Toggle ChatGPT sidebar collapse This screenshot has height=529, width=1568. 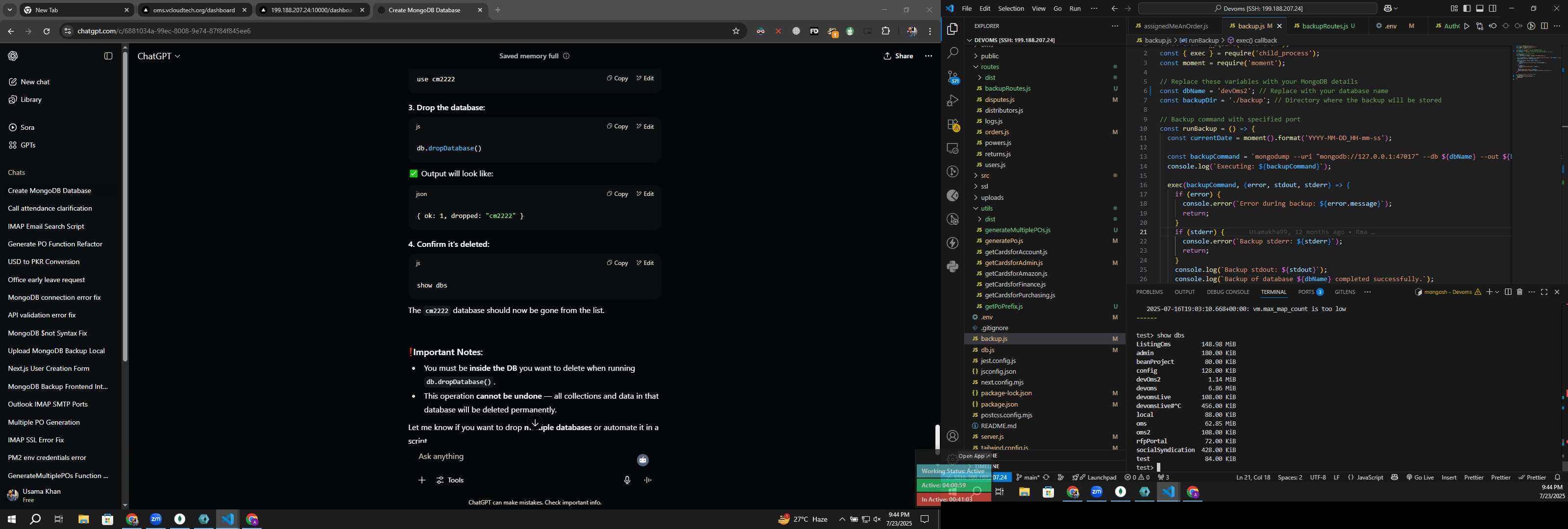tap(108, 56)
